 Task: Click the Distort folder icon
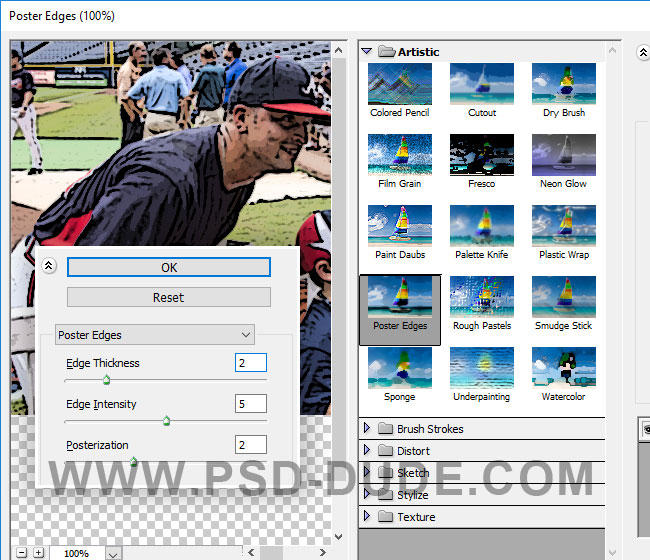386,450
